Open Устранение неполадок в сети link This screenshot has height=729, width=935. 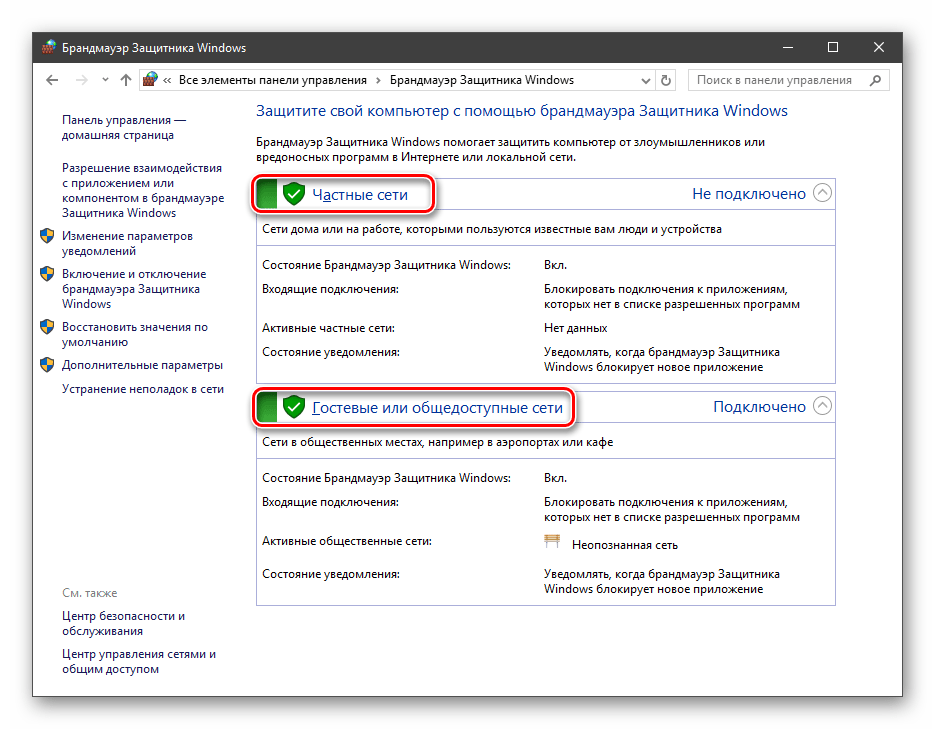[x=143, y=389]
